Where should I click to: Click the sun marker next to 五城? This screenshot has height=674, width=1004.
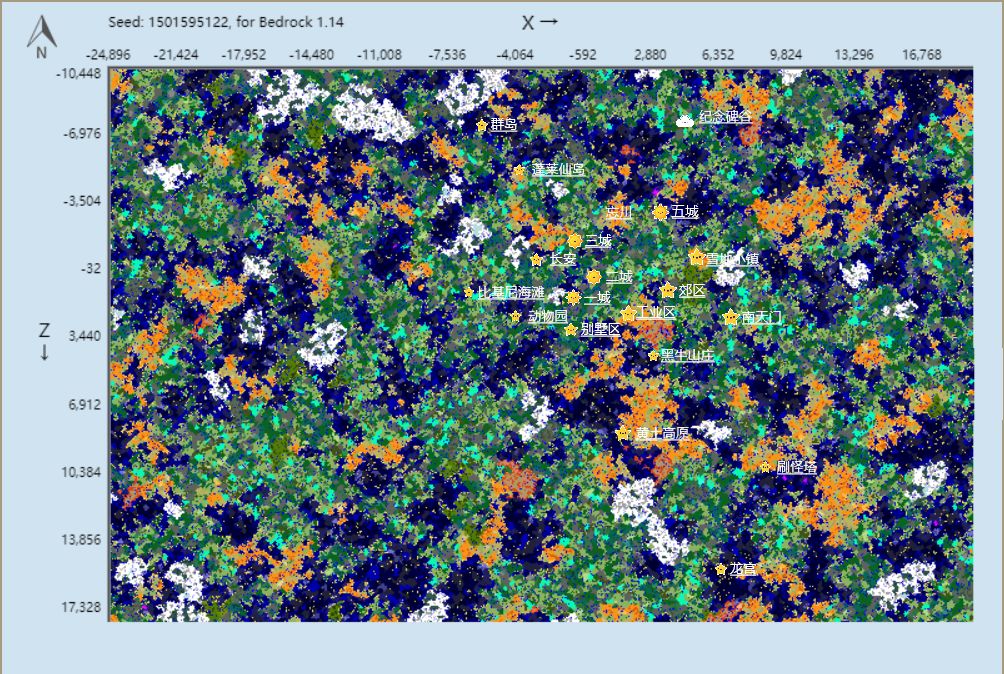(x=660, y=212)
